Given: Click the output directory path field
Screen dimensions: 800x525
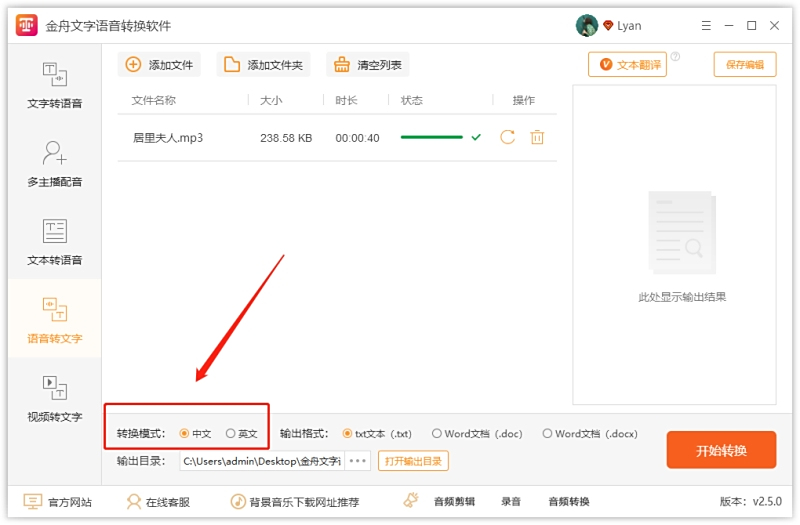Looking at the screenshot, I should pos(261,461).
